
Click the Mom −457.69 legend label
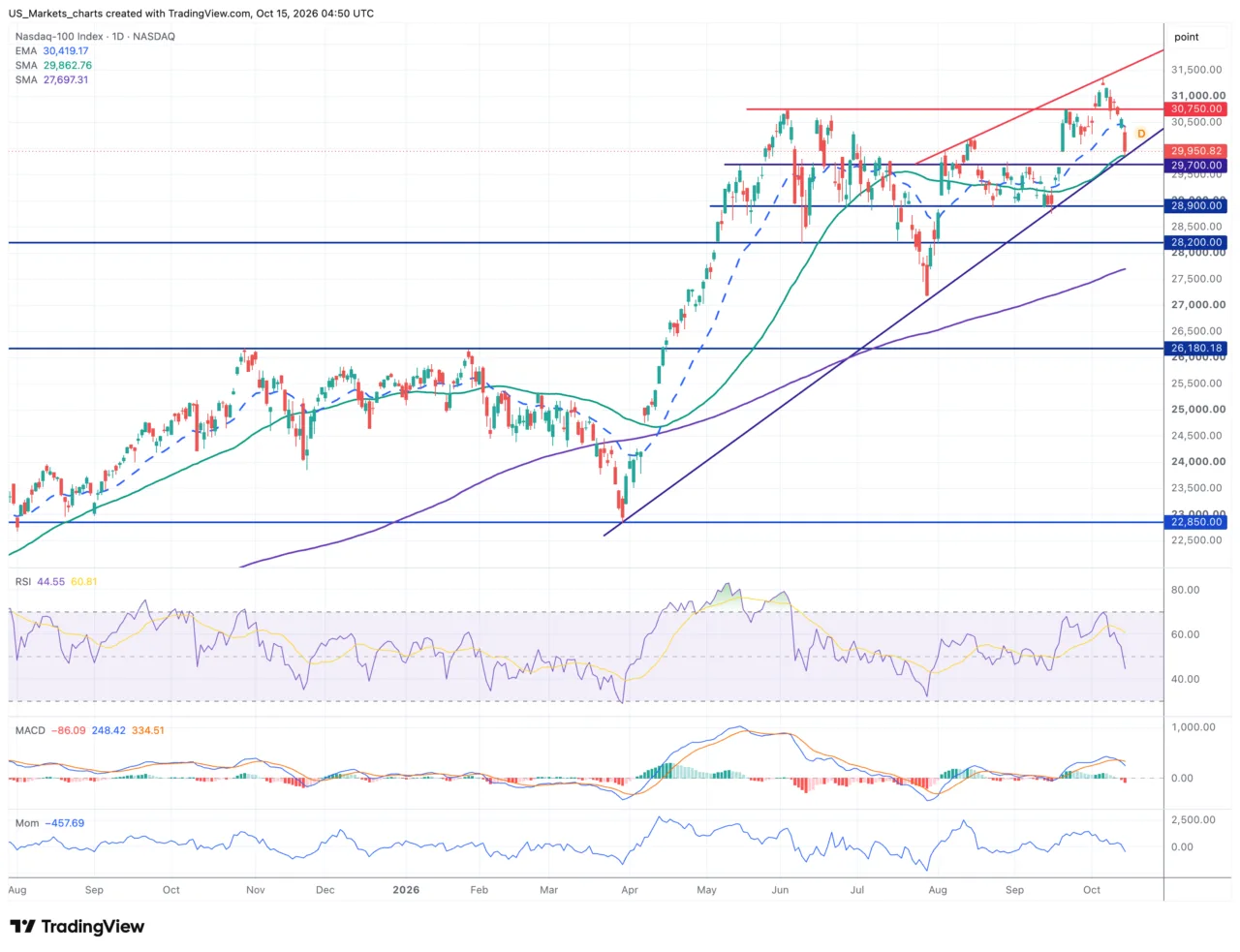(49, 823)
